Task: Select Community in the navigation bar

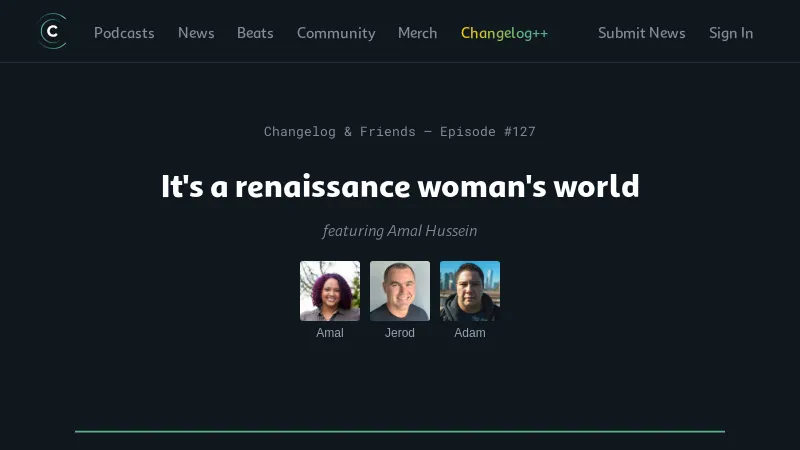Action: coord(336,33)
